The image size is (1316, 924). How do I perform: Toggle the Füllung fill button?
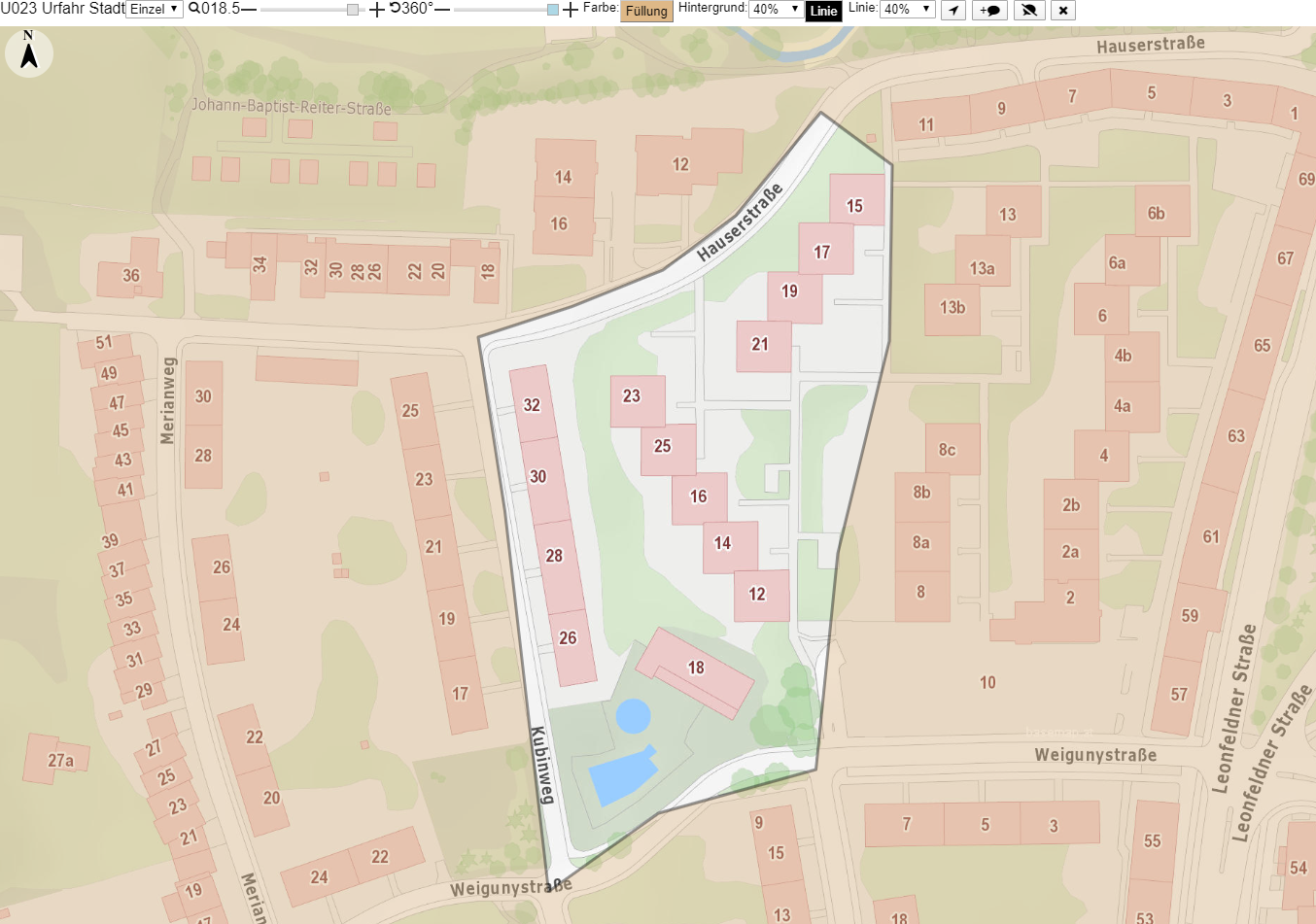pyautogui.click(x=646, y=11)
